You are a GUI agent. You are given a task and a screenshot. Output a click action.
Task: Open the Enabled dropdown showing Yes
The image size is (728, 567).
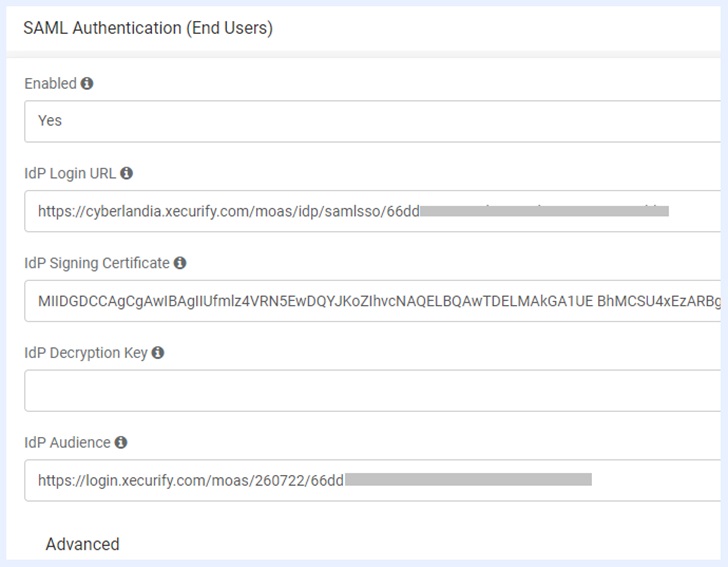tap(372, 121)
